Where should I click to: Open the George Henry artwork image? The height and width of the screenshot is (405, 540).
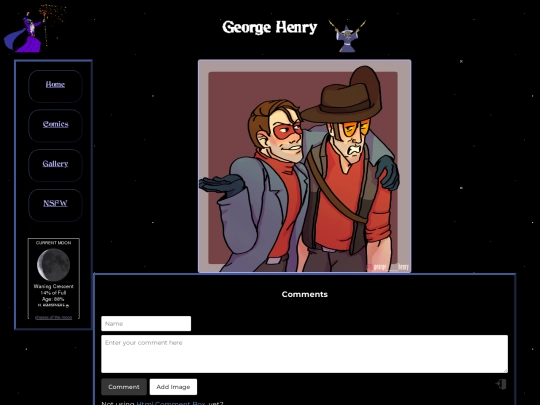(x=304, y=166)
